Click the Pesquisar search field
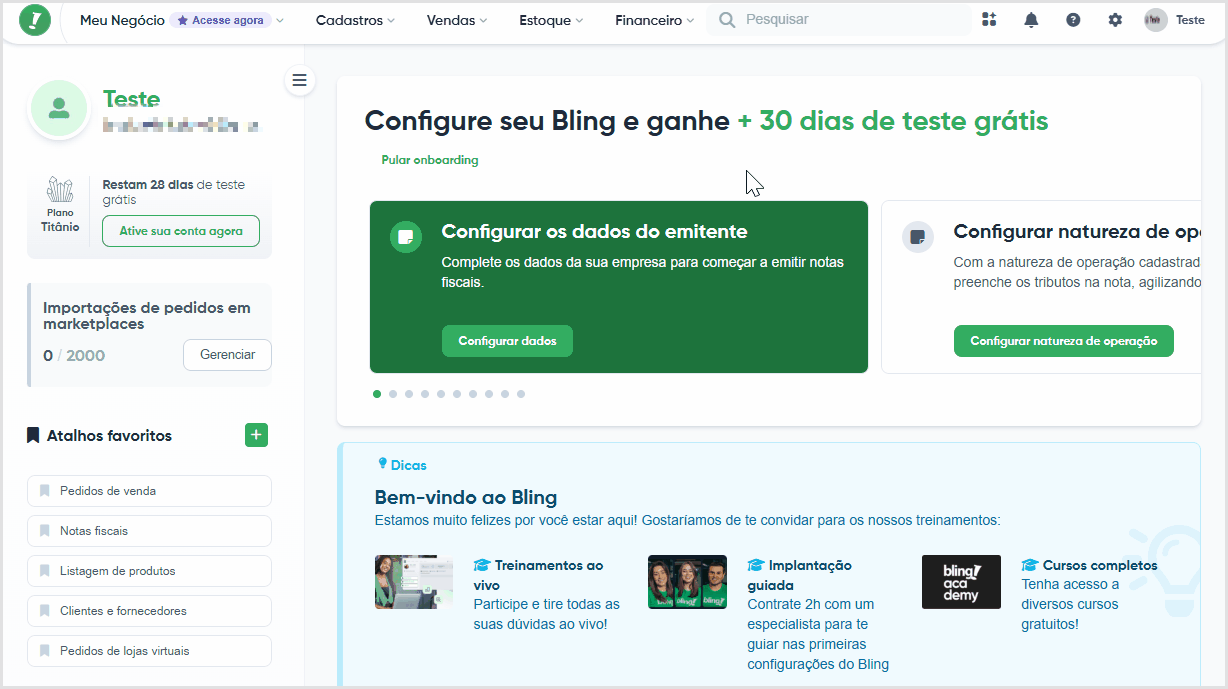The image size is (1228, 689). (x=839, y=20)
